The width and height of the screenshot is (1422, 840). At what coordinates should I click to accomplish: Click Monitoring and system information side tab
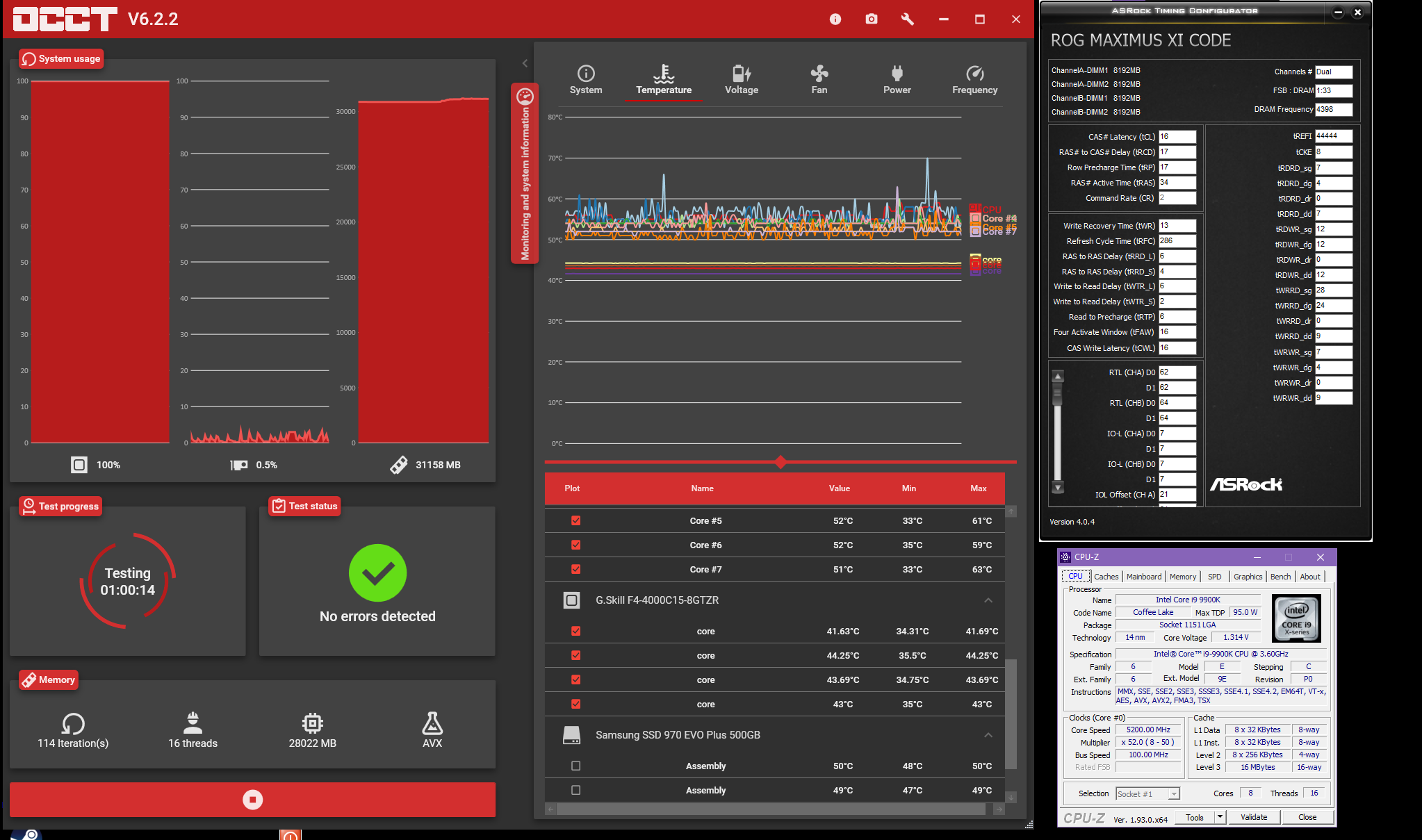coord(525,174)
